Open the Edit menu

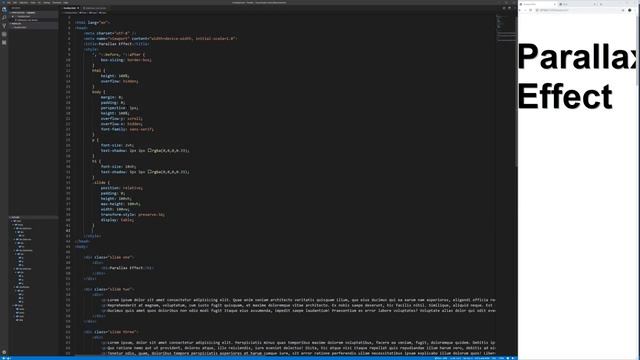coord(15,2)
